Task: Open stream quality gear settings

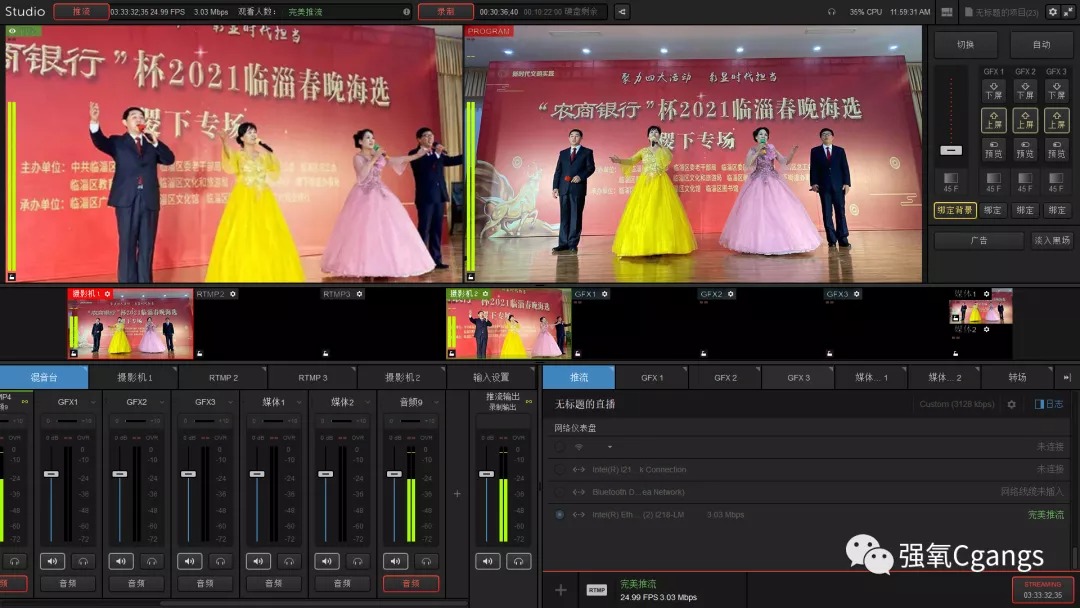Action: coord(1011,404)
